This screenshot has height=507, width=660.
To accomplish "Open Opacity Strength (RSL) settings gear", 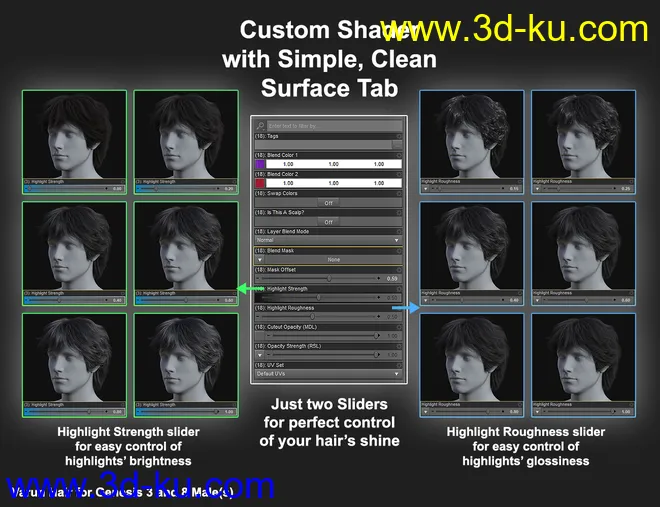I will point(399,346).
